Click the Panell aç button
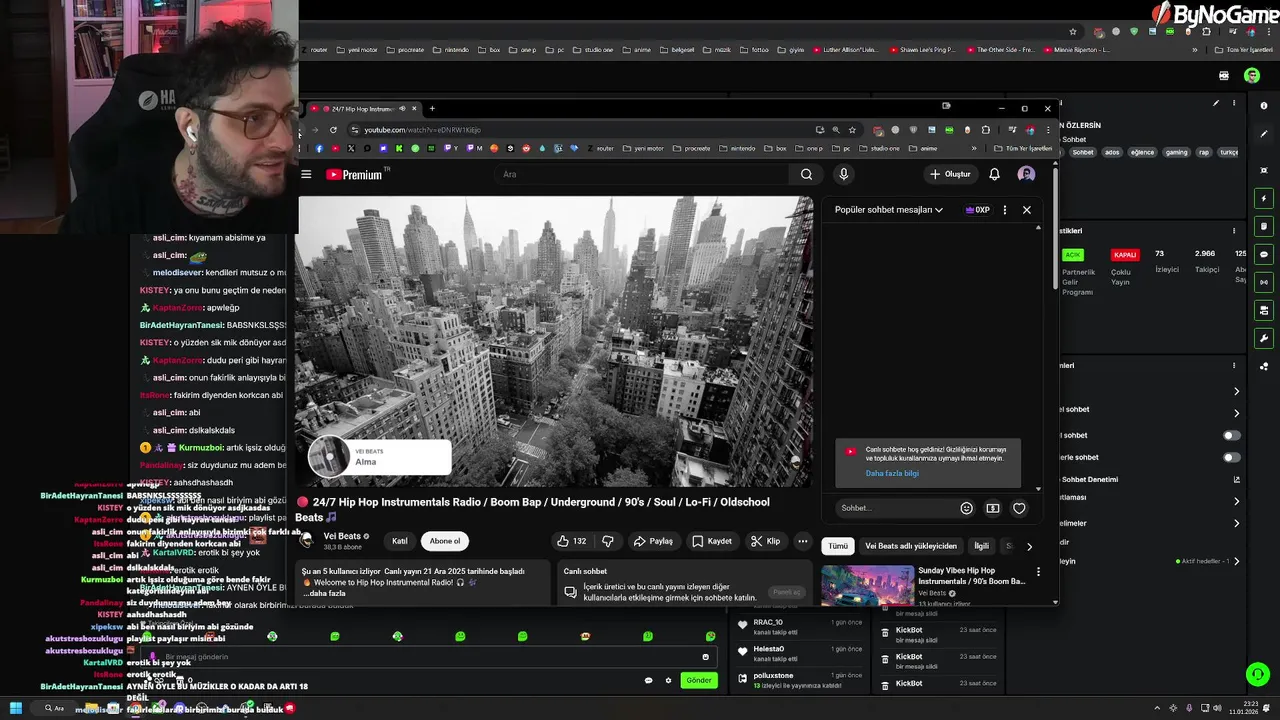The image size is (1280, 720). (x=787, y=592)
